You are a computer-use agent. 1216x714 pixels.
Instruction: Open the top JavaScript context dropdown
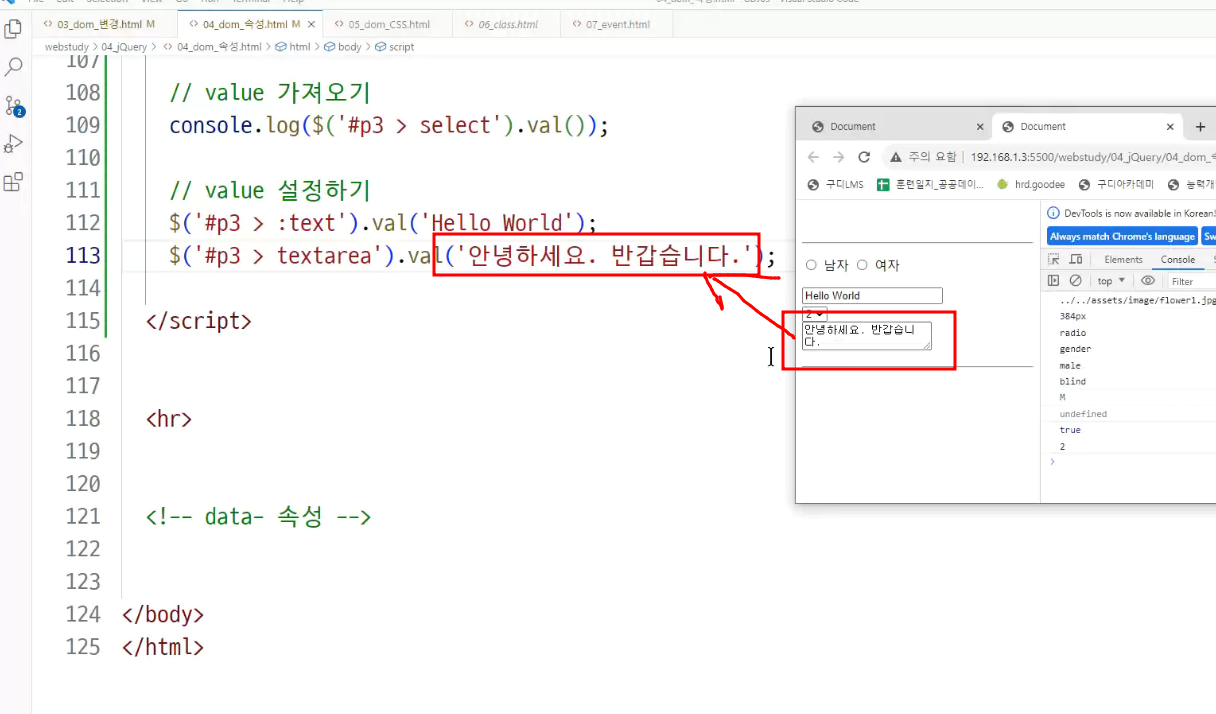[x=1110, y=281]
